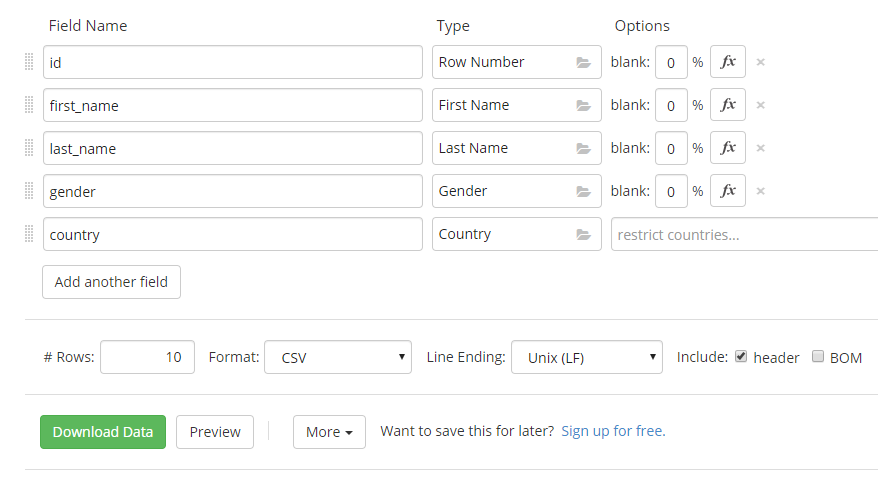The width and height of the screenshot is (878, 479).
Task: Open type chooser folder icon for Gender
Action: (583, 191)
